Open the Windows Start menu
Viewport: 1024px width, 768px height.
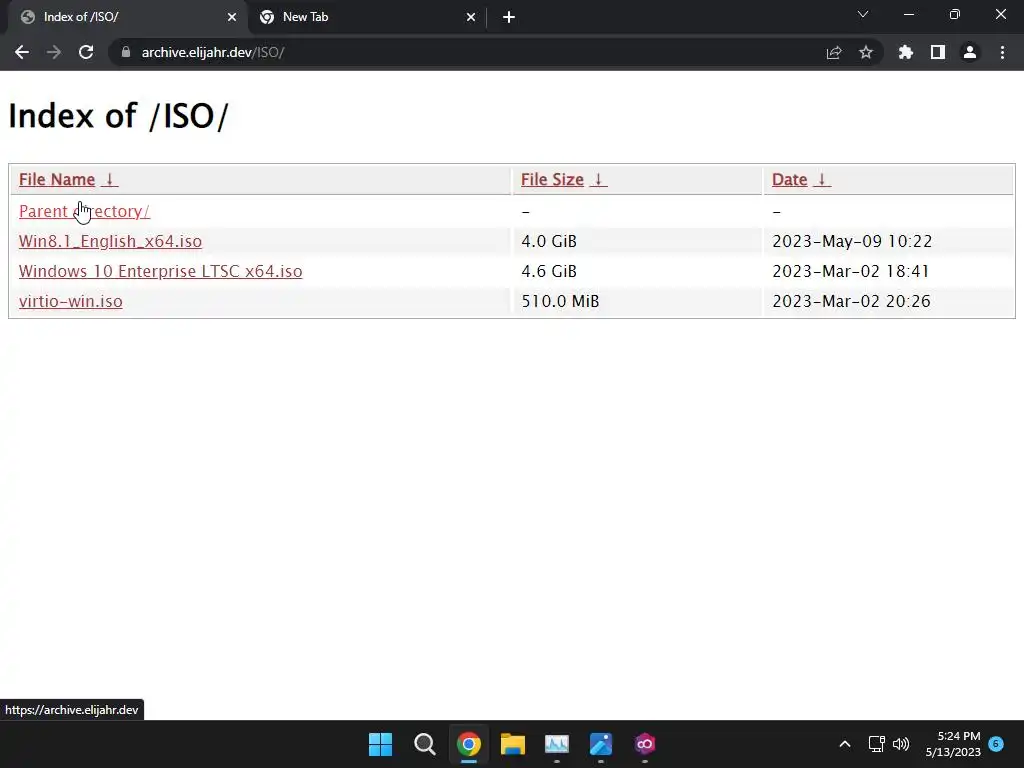click(381, 744)
